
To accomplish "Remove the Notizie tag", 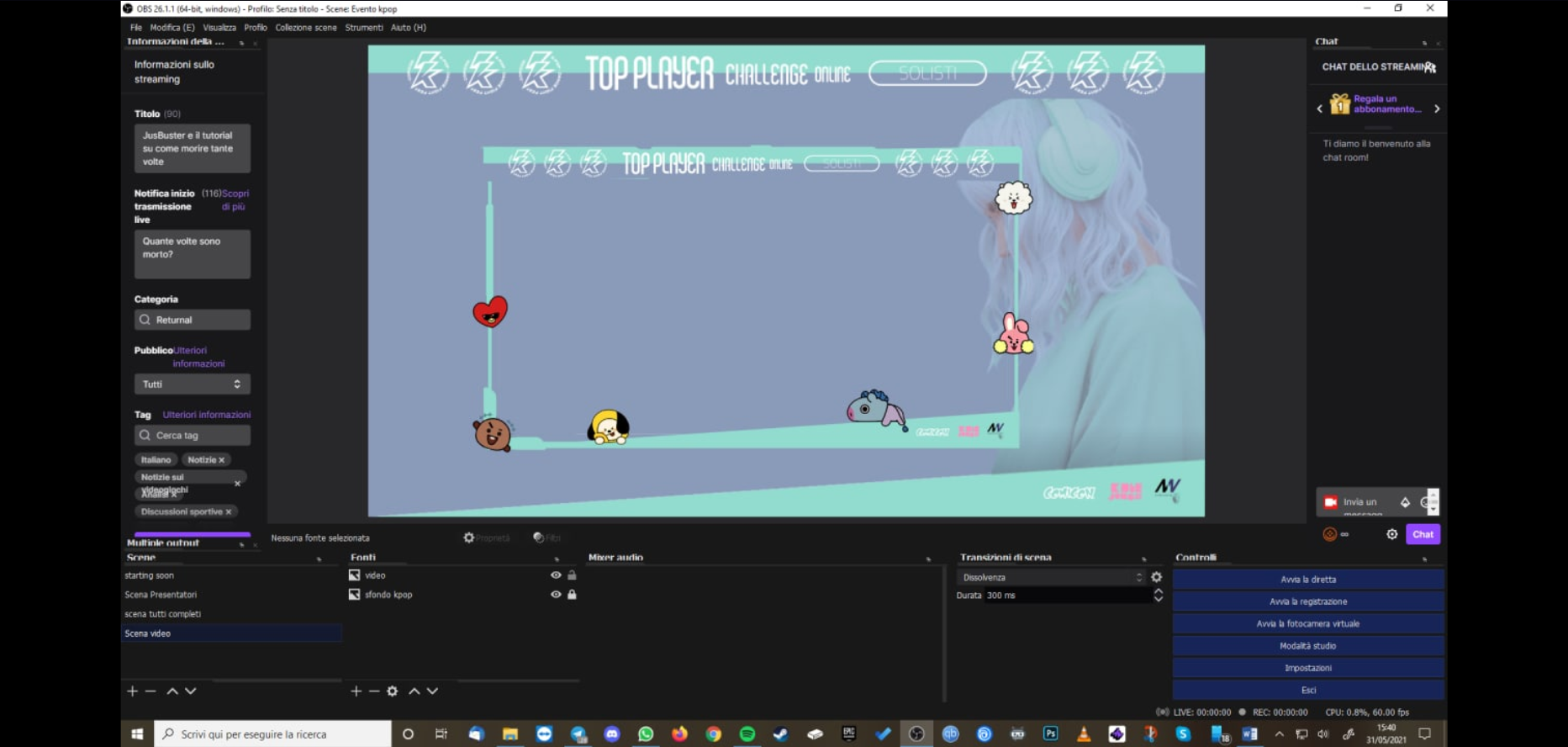I will coord(222,460).
